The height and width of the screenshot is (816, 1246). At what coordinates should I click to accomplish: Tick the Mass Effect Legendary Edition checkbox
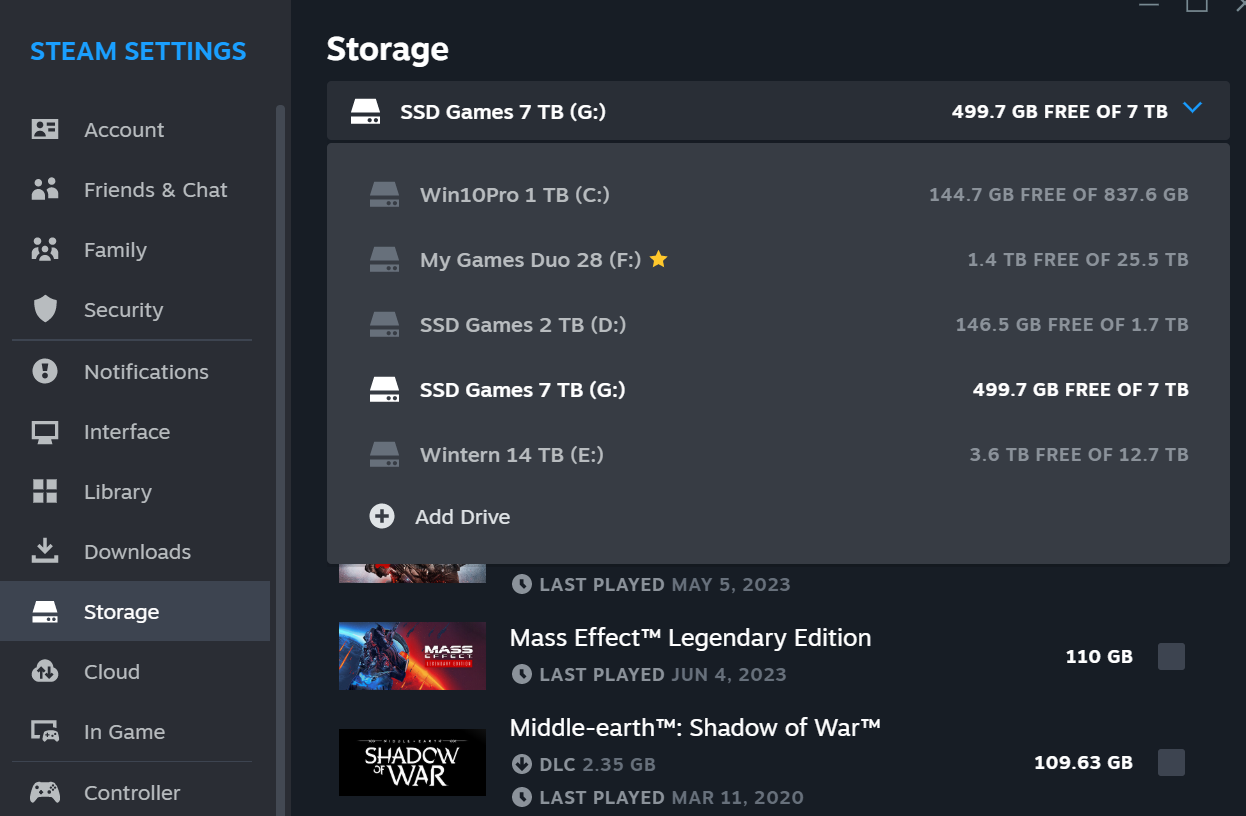pos(1171,657)
